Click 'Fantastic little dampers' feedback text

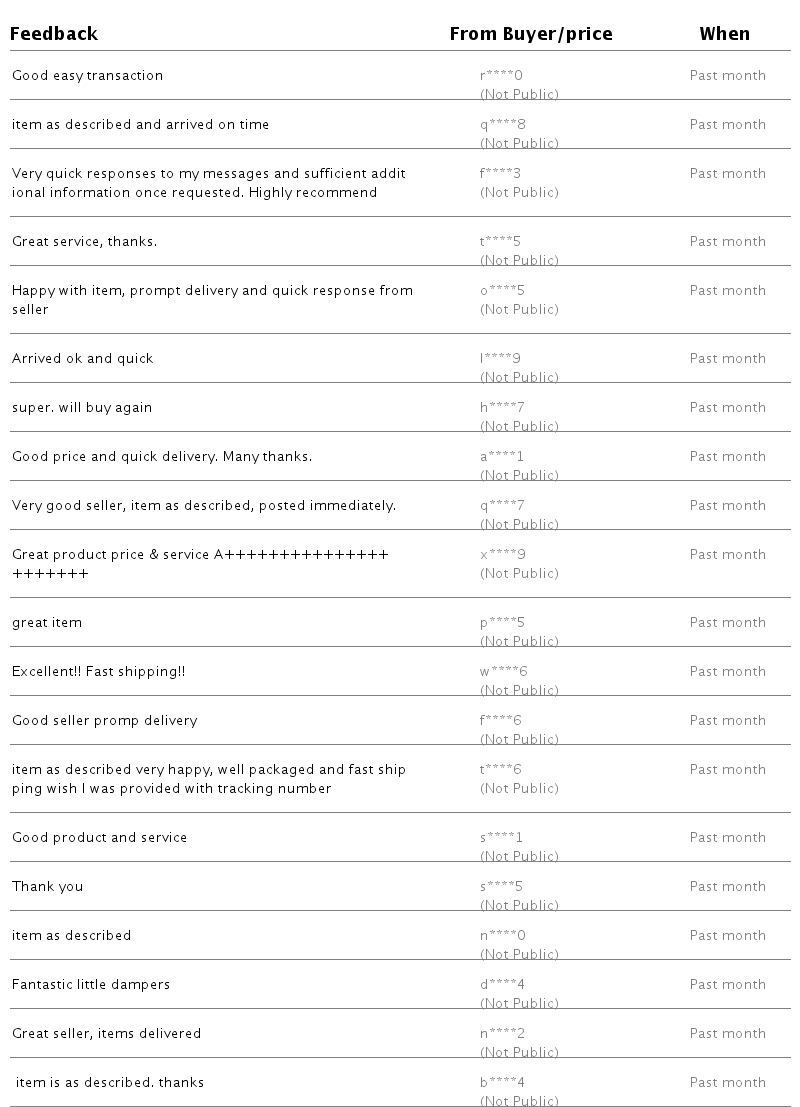point(91,985)
